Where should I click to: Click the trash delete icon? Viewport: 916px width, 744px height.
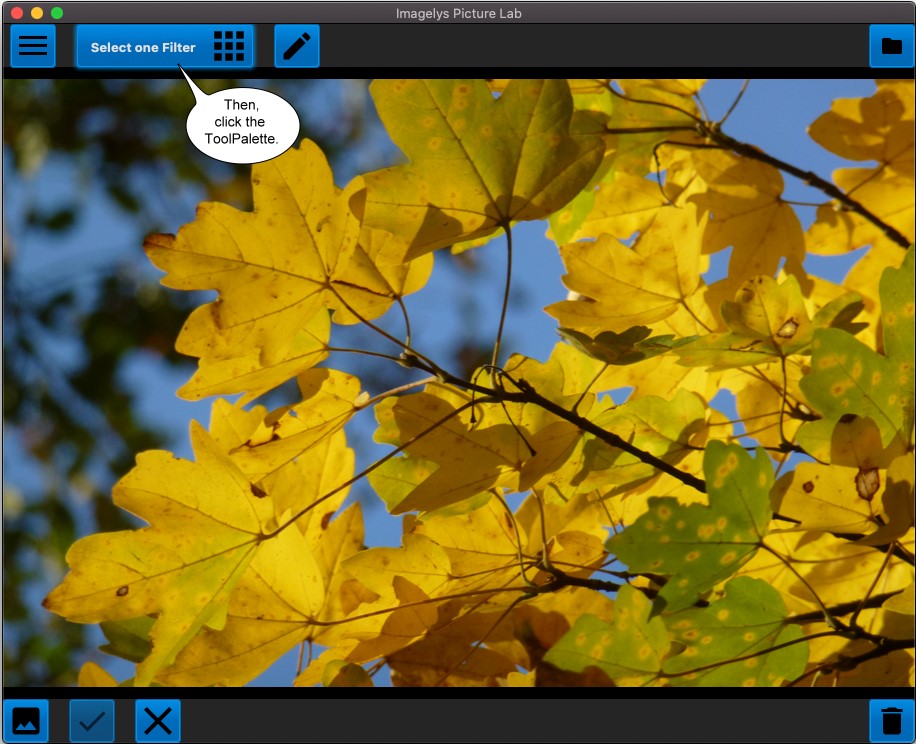[891, 721]
